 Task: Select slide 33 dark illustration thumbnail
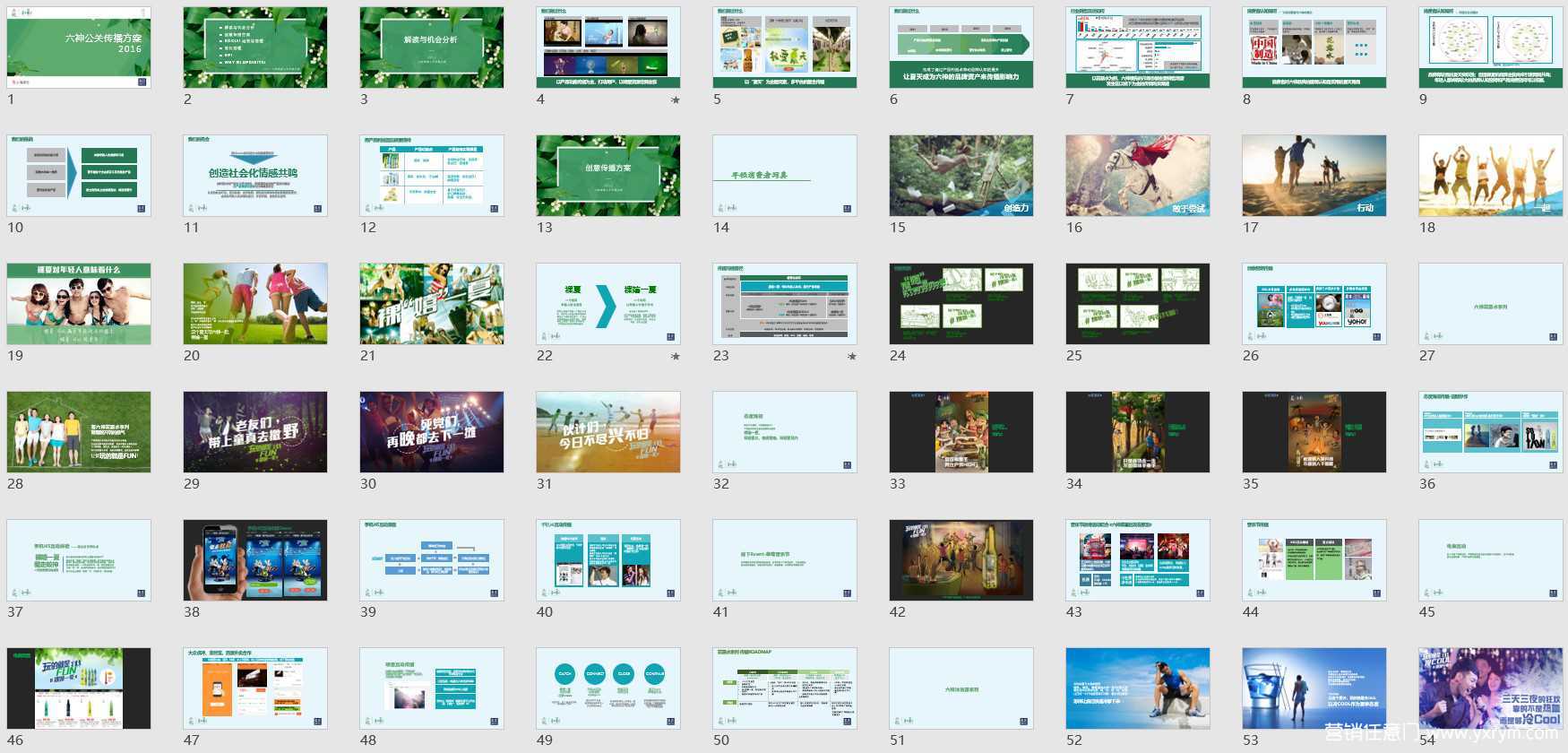tap(961, 432)
